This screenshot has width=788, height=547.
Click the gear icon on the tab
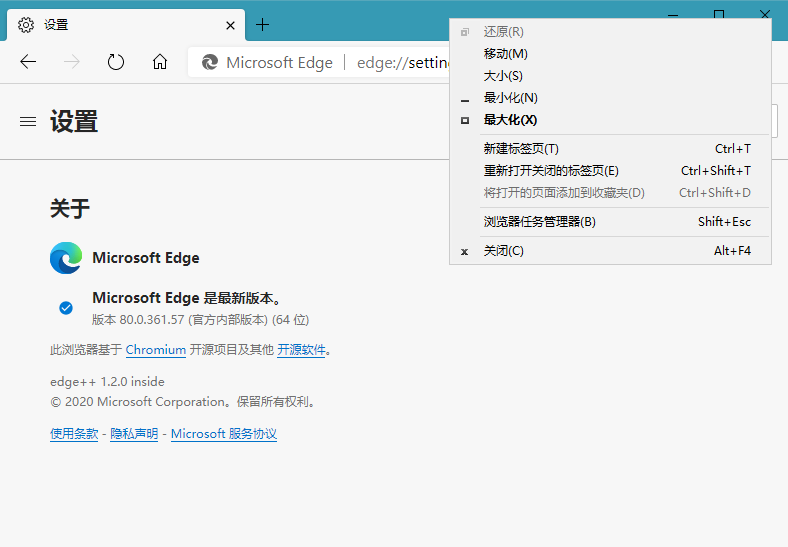[x=26, y=25]
